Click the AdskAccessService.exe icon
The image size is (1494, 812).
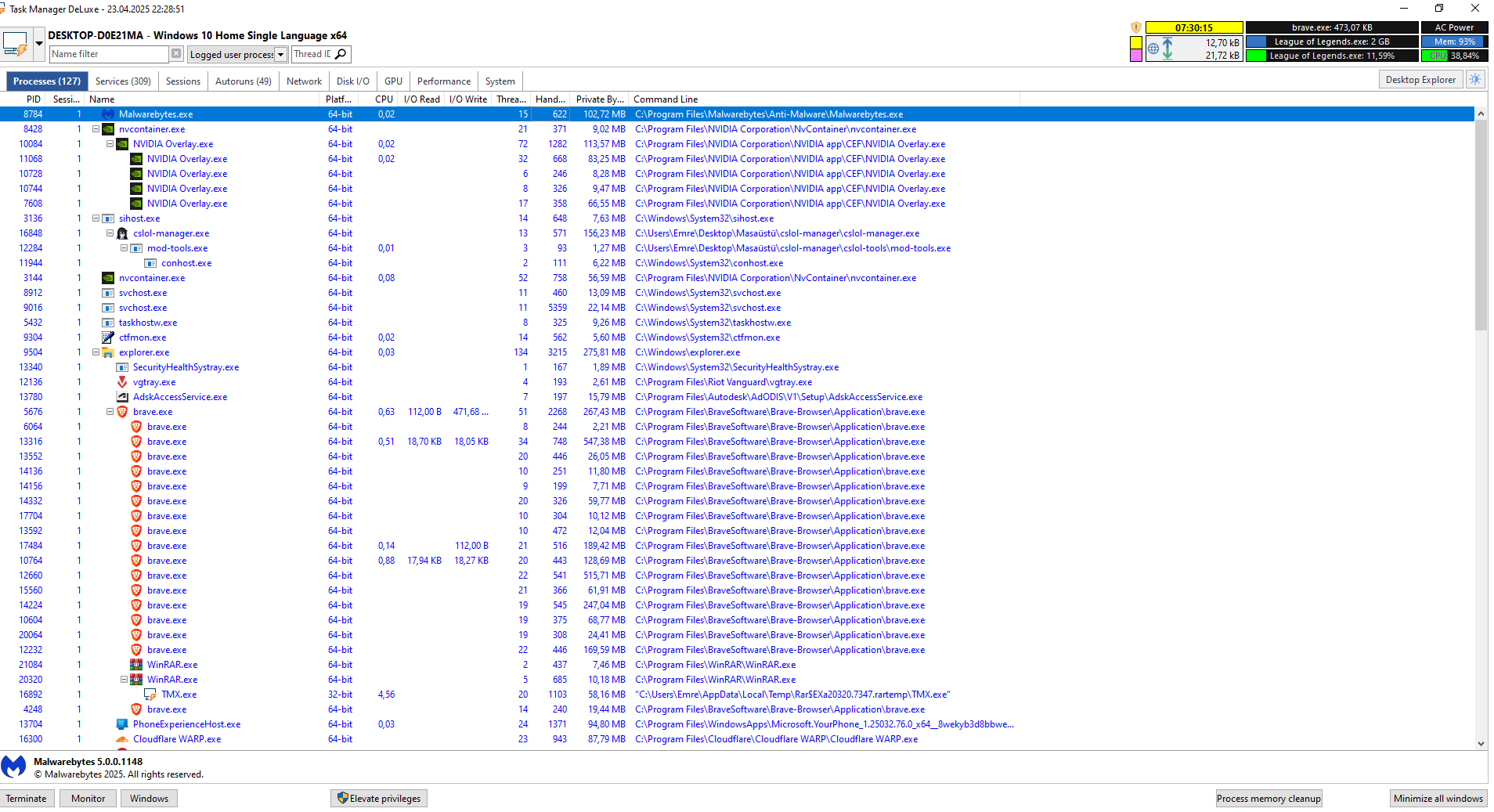tap(122, 397)
